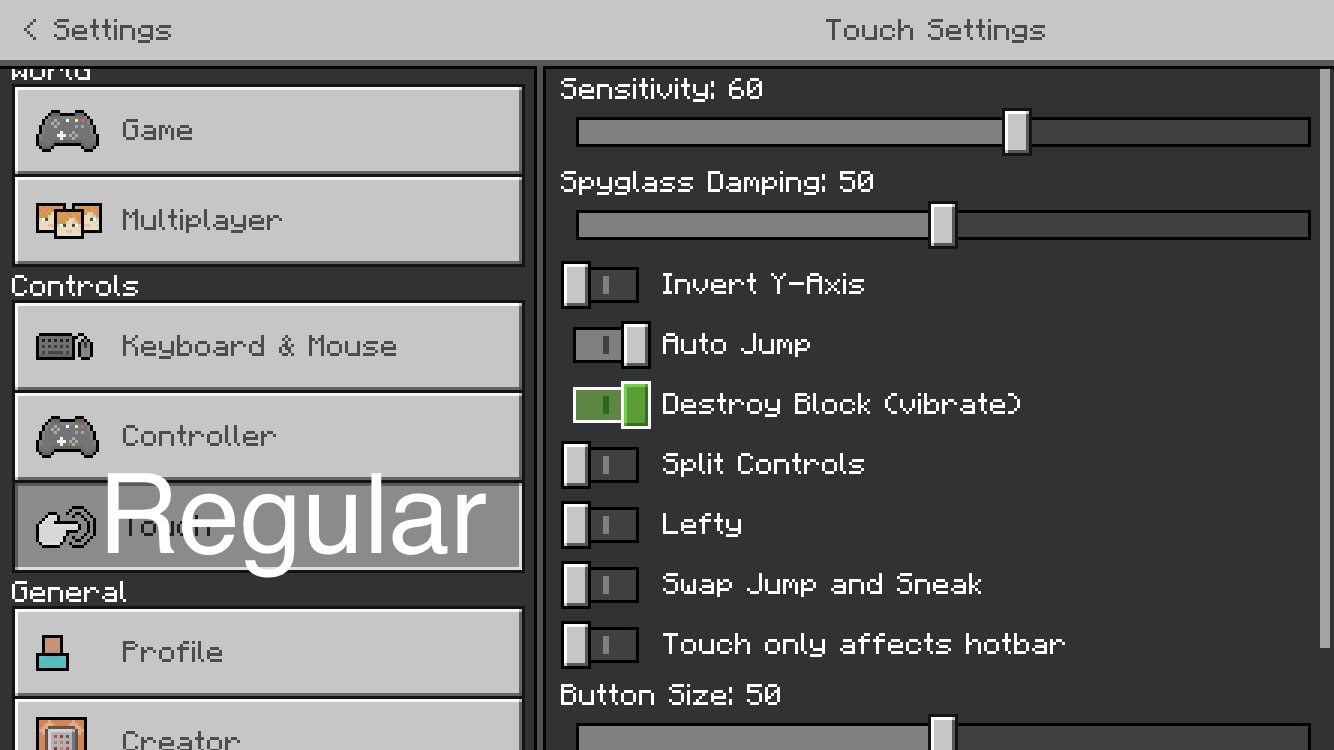Screen dimensions: 1334x750
Task: Go back to Settings via header text
Action: click(x=112, y=30)
